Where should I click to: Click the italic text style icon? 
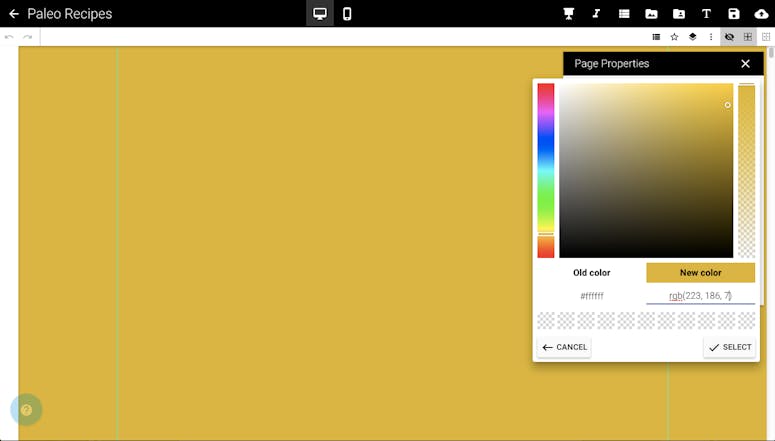point(596,14)
